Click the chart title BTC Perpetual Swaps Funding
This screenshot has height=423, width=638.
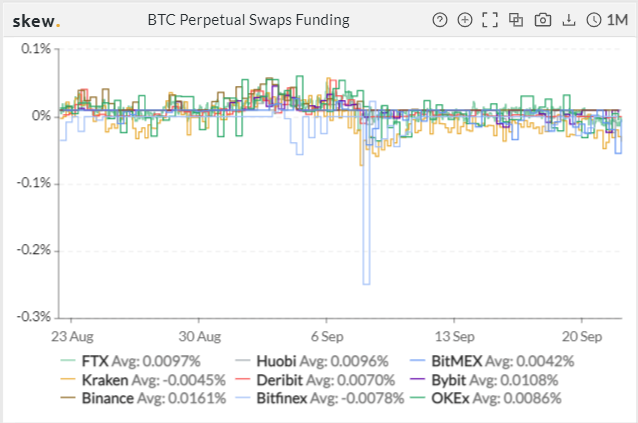[249, 20]
